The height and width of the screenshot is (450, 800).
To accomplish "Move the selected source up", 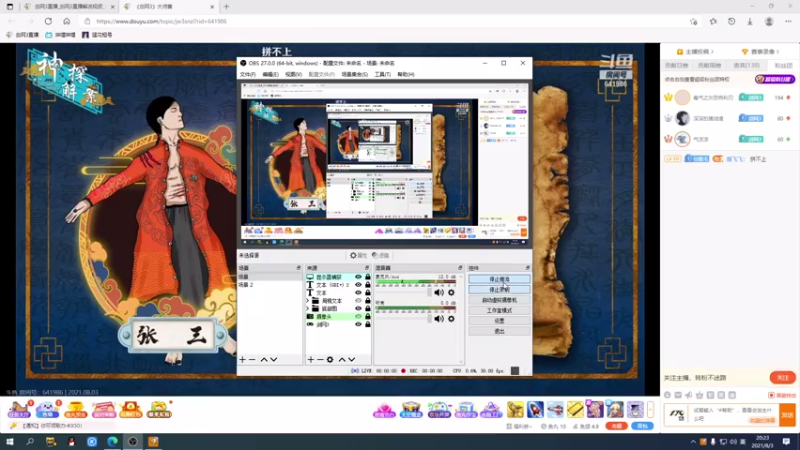I will [x=342, y=360].
